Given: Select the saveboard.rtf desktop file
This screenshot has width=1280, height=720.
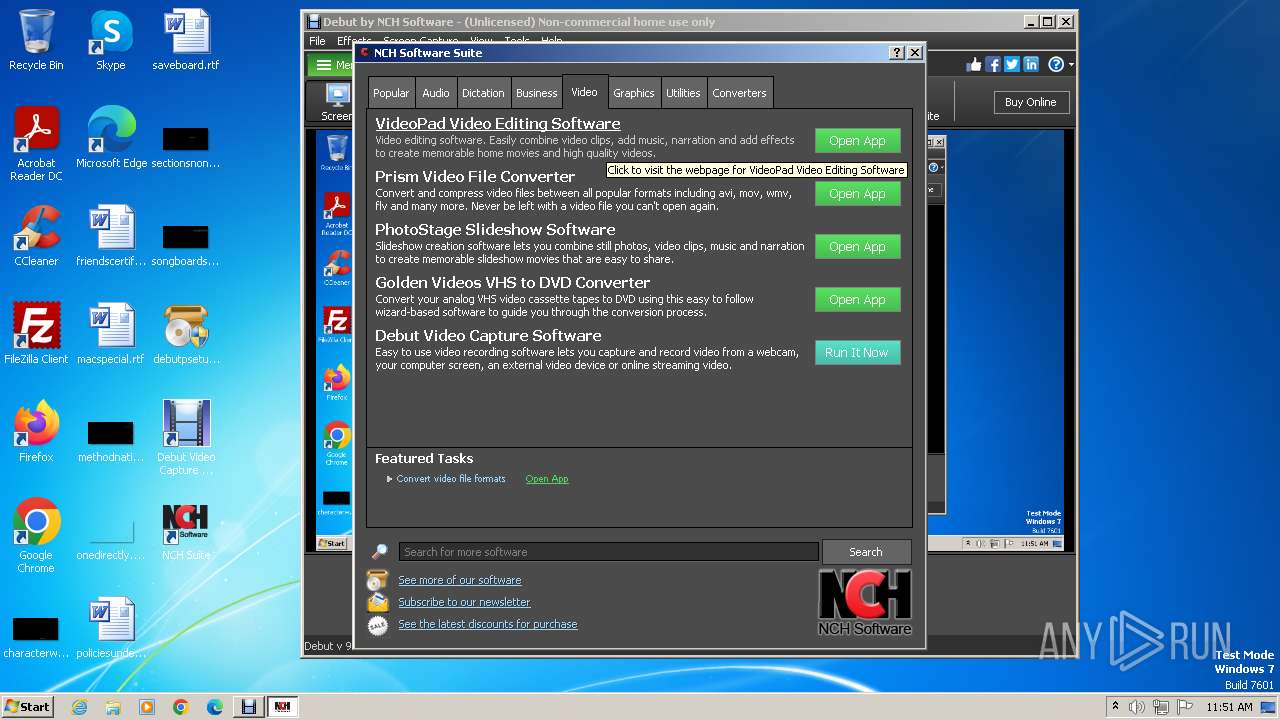Looking at the screenshot, I should (186, 41).
